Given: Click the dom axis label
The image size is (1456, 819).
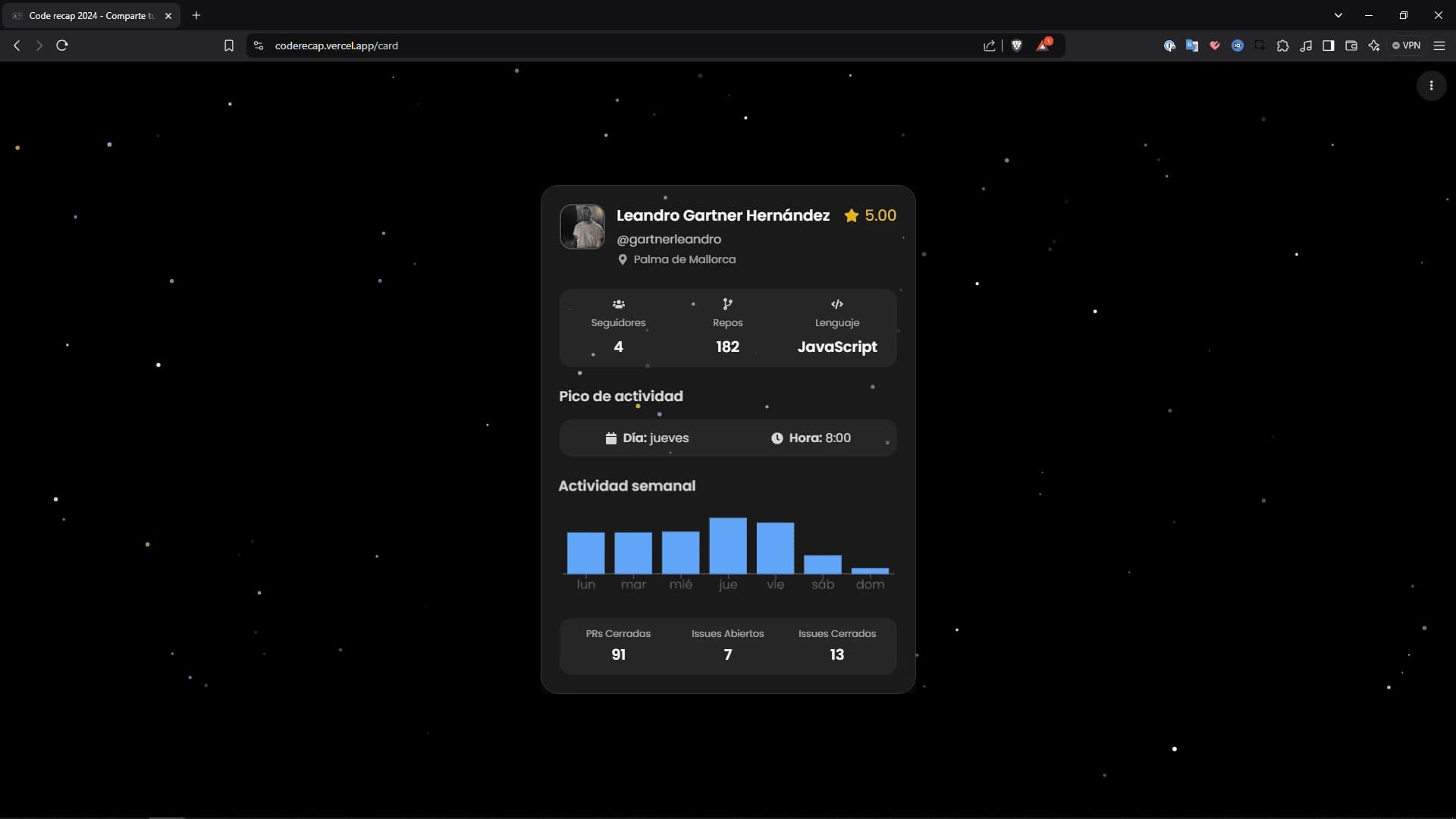Looking at the screenshot, I should tap(870, 584).
